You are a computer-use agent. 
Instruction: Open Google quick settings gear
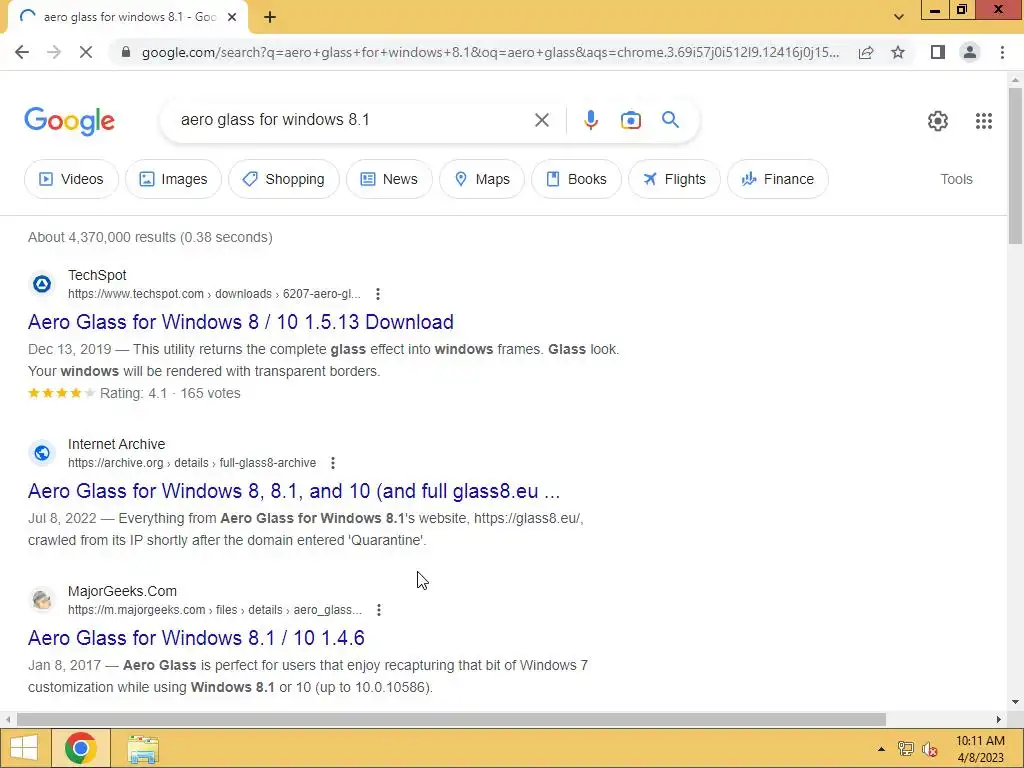pos(938,121)
